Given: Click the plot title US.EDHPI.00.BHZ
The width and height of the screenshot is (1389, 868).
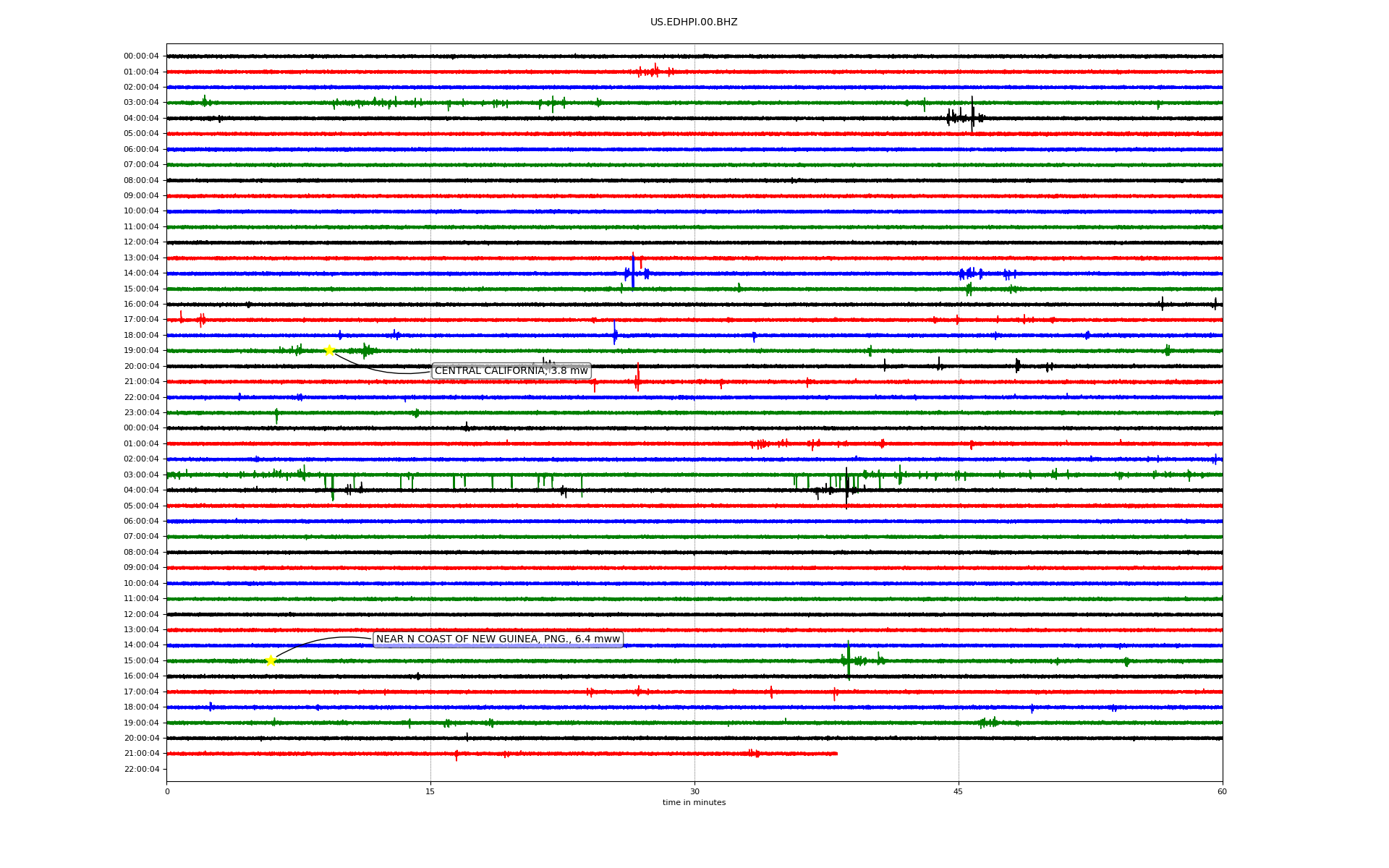Looking at the screenshot, I should 694,22.
